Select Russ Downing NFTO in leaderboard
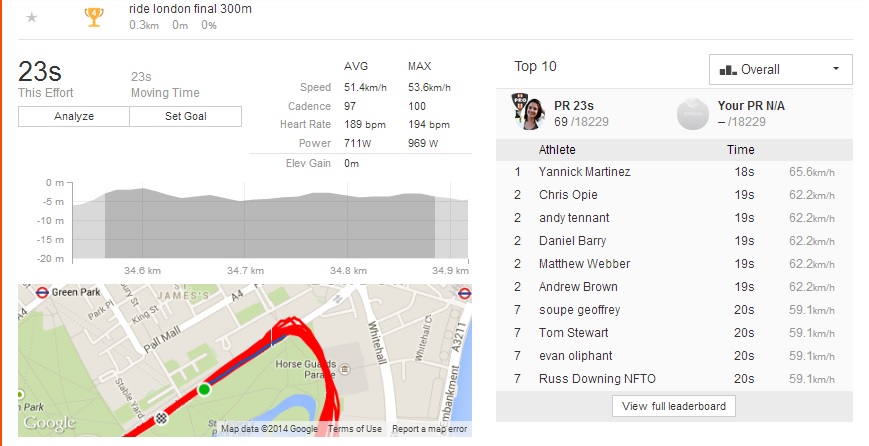The image size is (869, 446). pos(596,379)
